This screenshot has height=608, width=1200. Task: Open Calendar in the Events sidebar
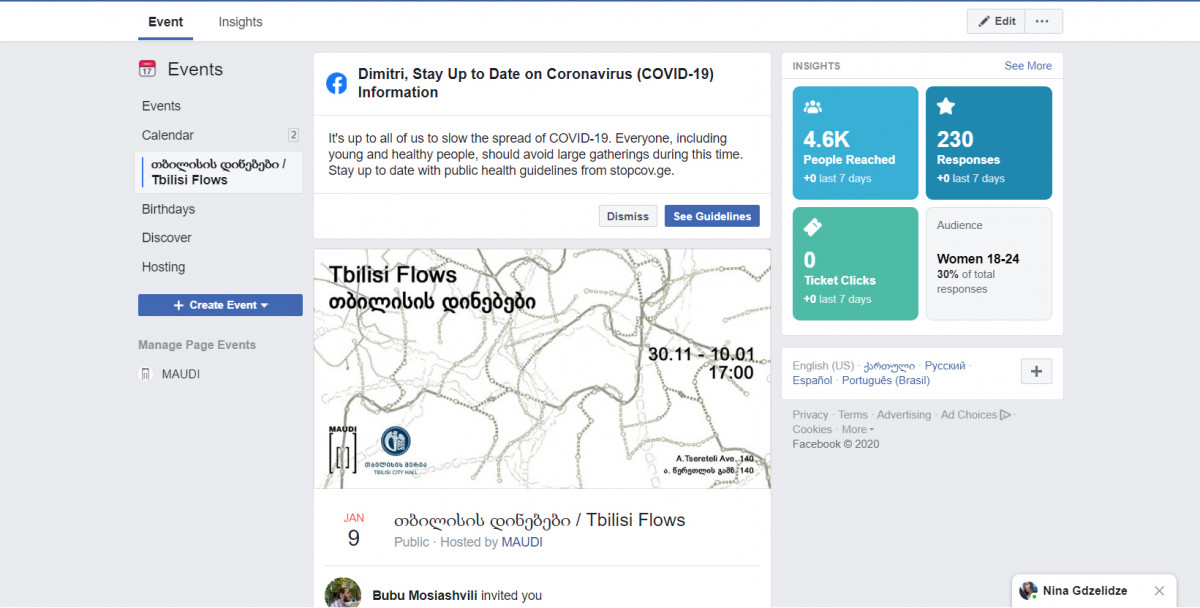pos(168,135)
